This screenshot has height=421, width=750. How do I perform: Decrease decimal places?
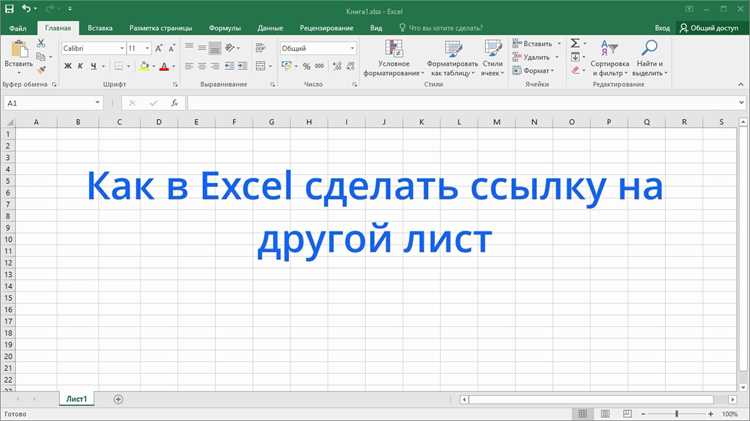(351, 66)
